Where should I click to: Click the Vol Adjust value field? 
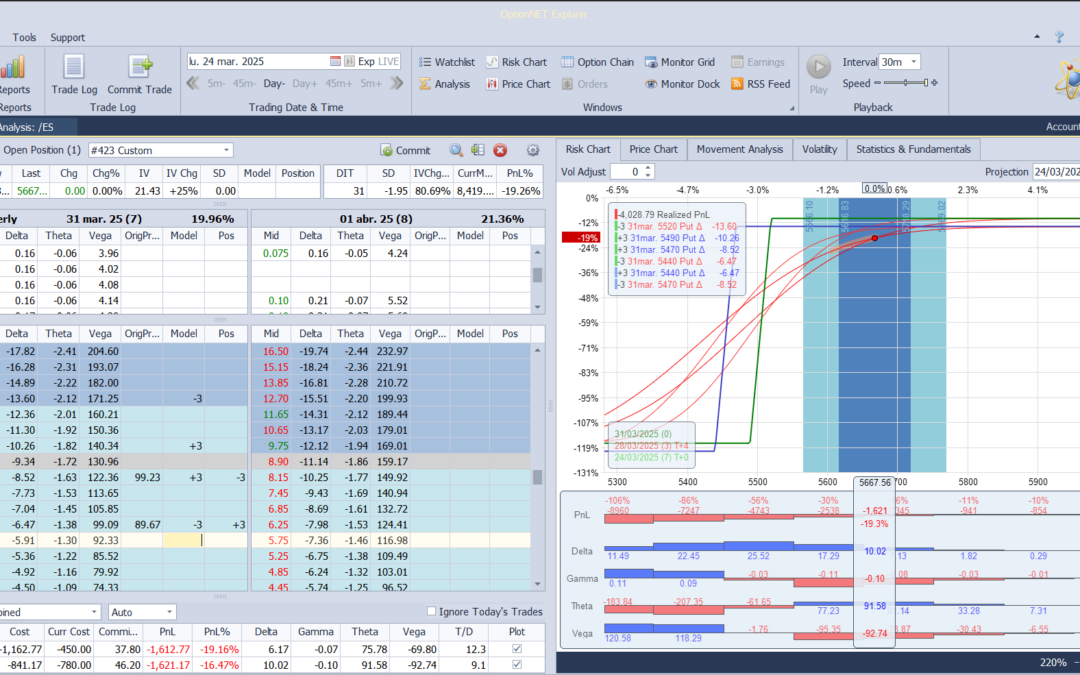(627, 172)
